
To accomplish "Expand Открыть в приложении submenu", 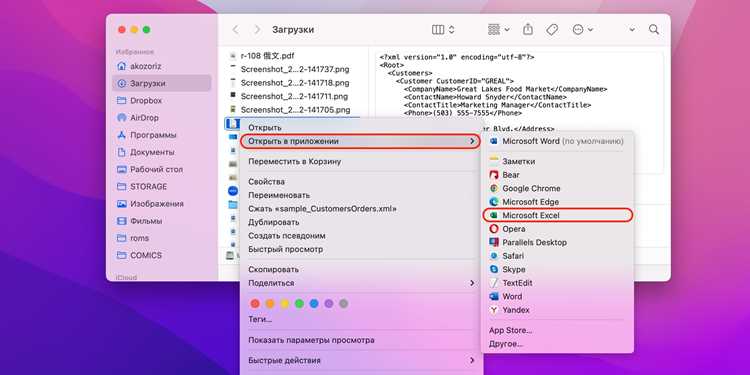I will pos(361,141).
